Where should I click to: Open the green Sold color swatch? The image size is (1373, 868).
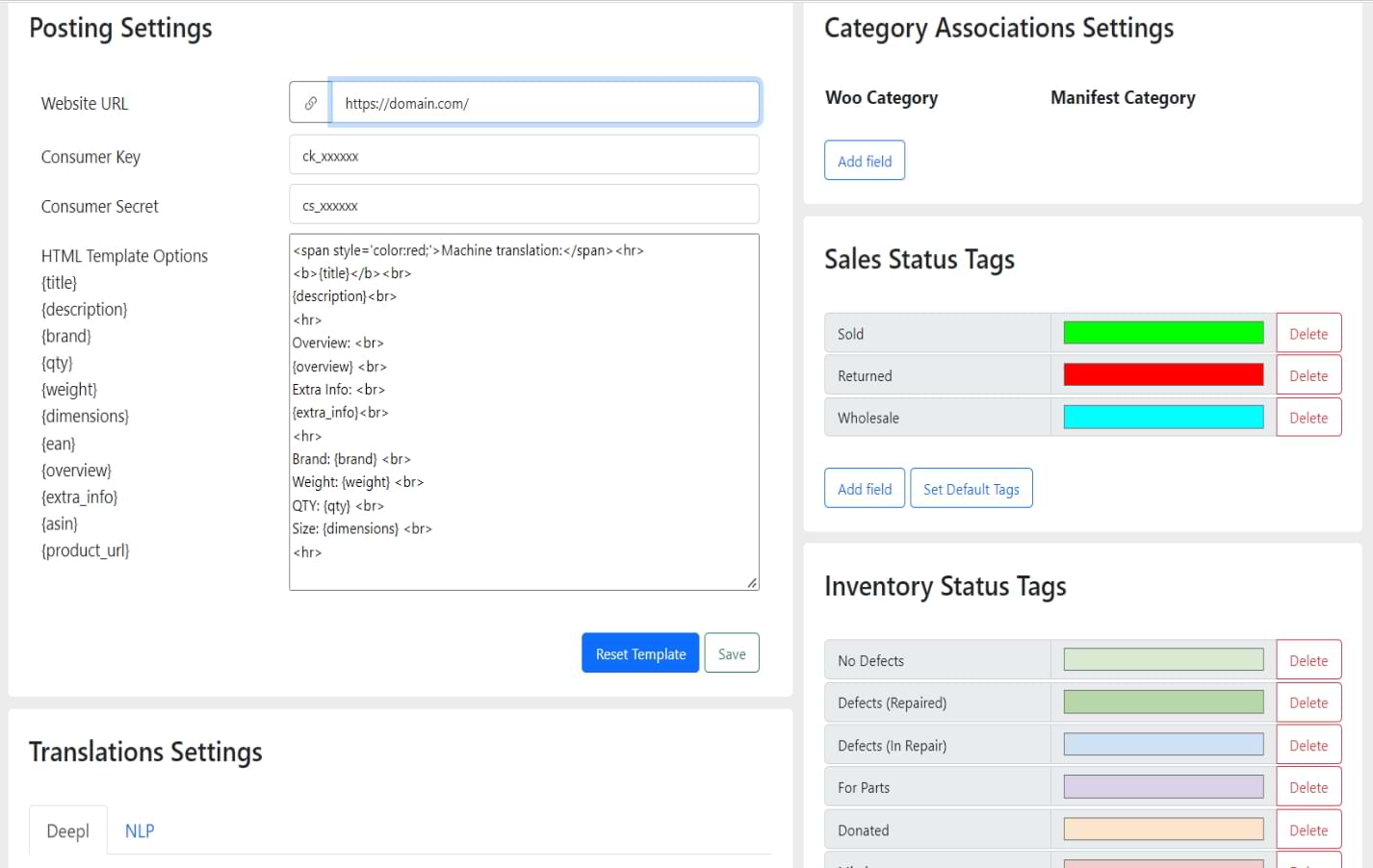(x=1162, y=333)
